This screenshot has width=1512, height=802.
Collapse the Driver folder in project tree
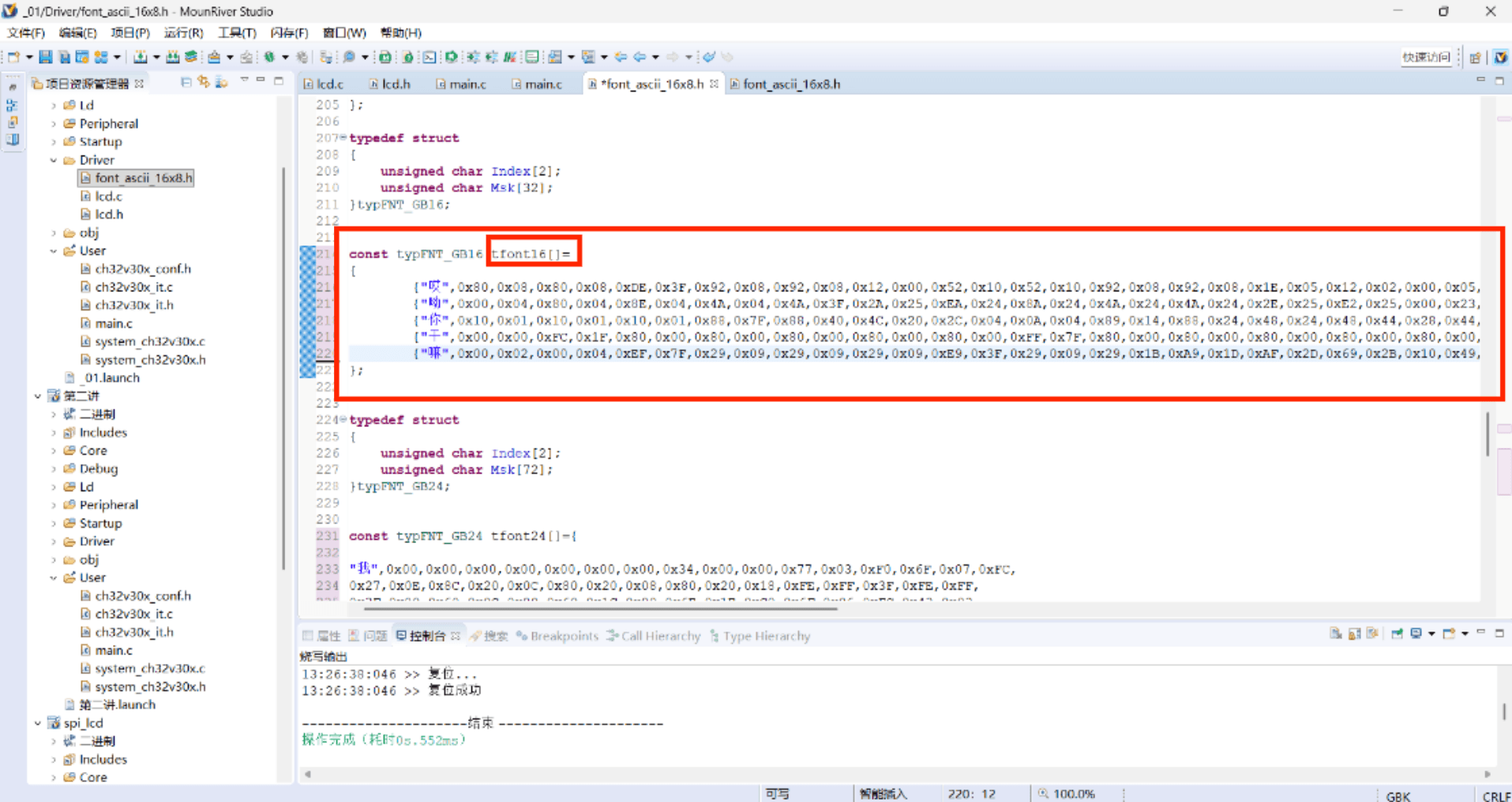[x=54, y=160]
